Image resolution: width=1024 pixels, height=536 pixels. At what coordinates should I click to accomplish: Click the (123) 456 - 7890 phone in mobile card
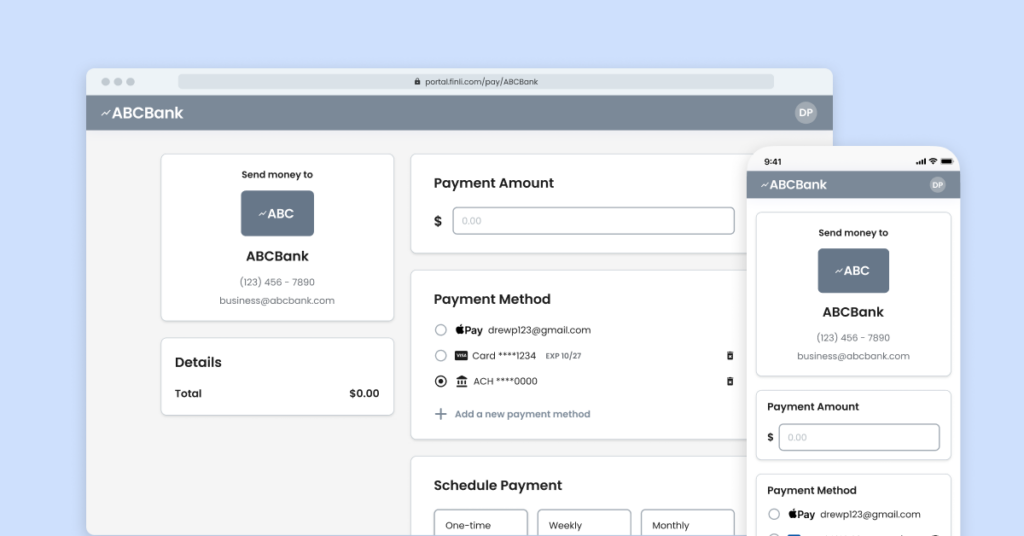[x=853, y=338]
